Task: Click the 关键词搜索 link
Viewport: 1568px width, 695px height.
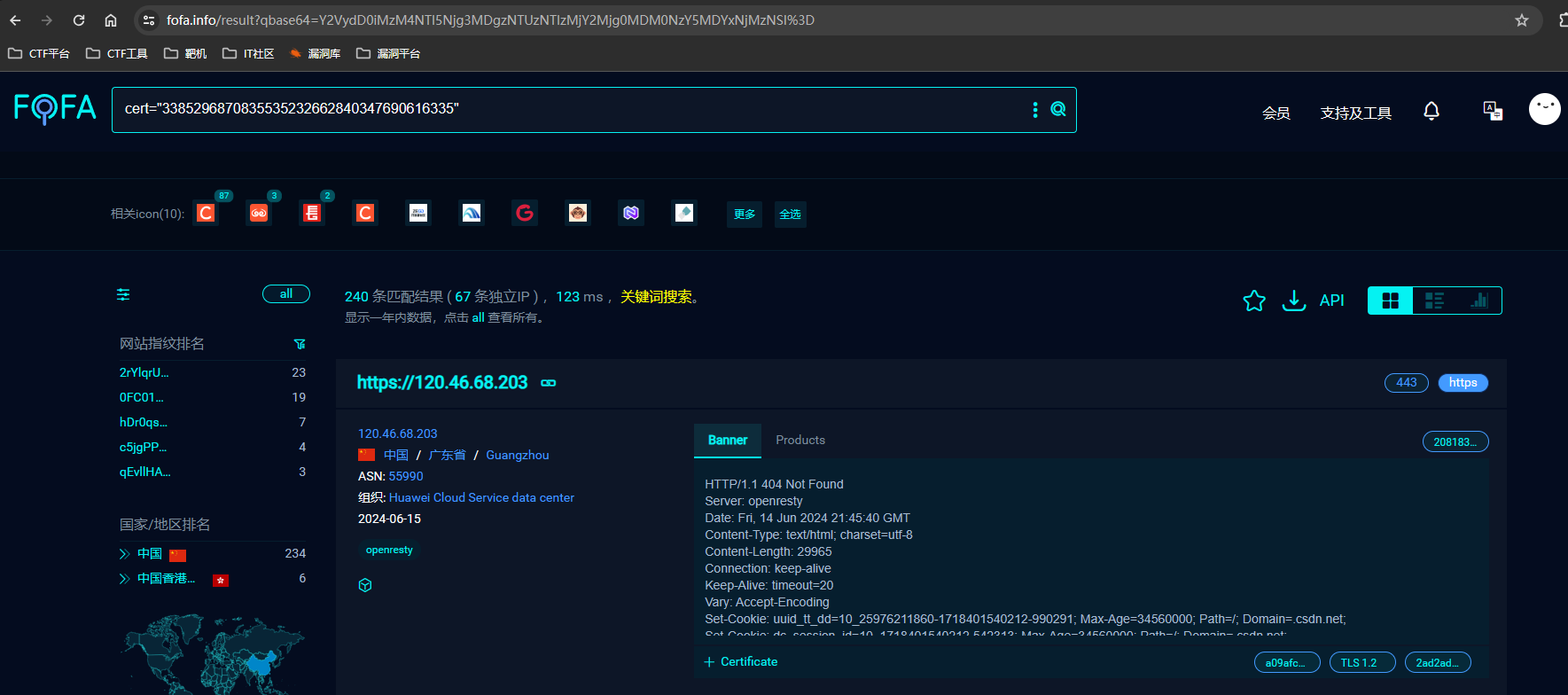Action: pos(656,297)
